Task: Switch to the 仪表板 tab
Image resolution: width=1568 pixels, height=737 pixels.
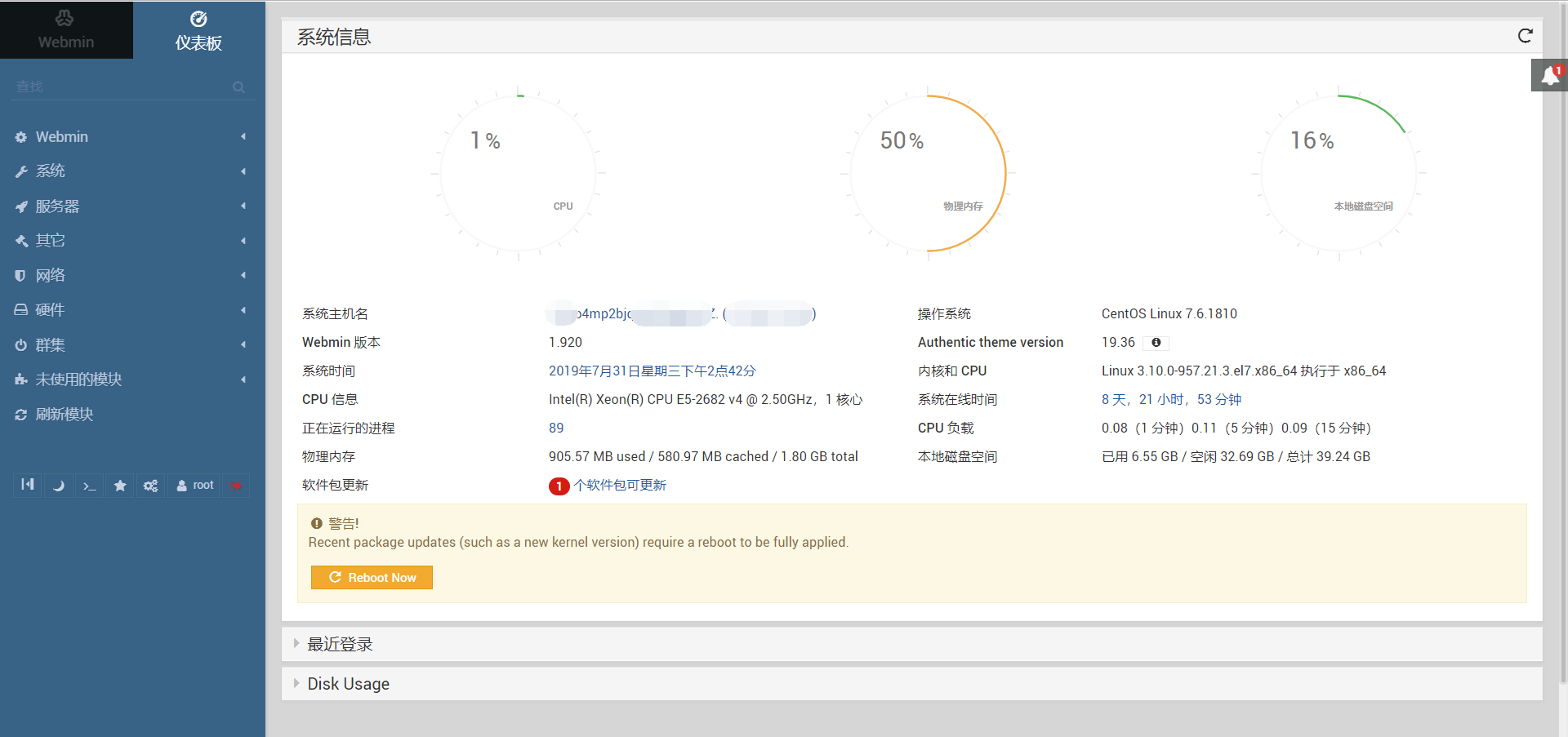Action: [198, 30]
